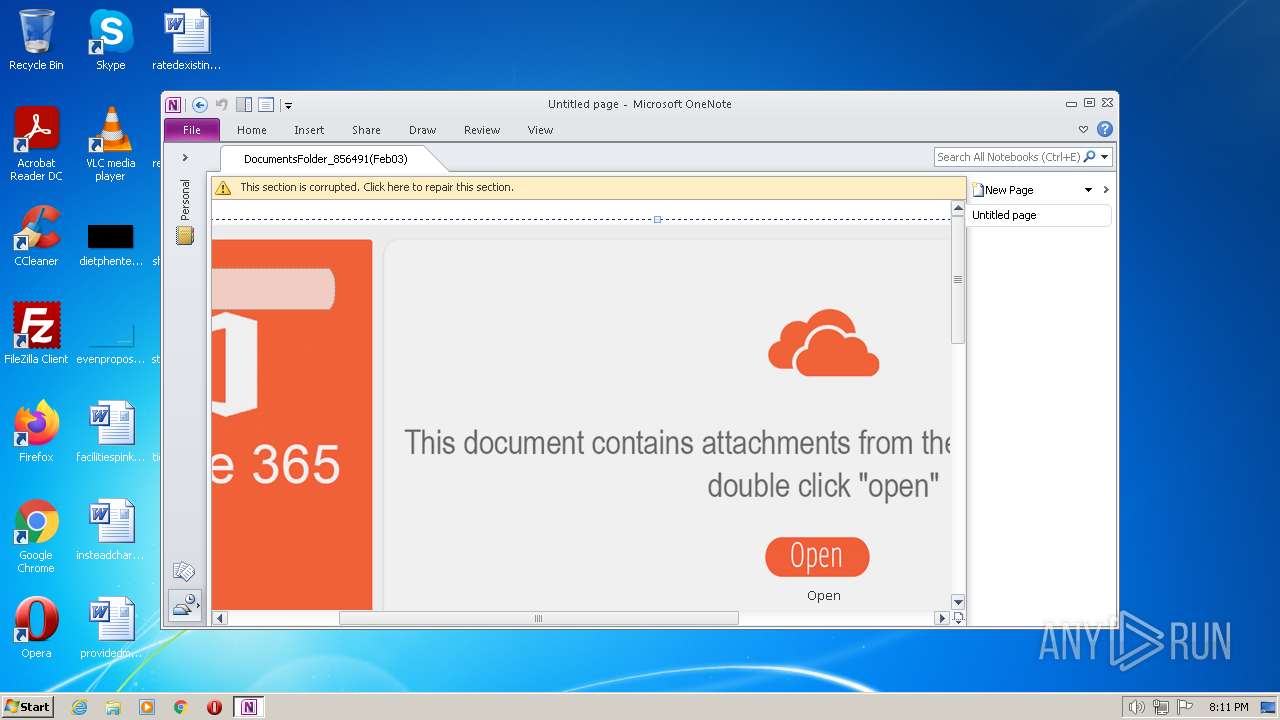Click the Dock to Desktop icon
Viewport: 1280px width, 720px height.
244,105
